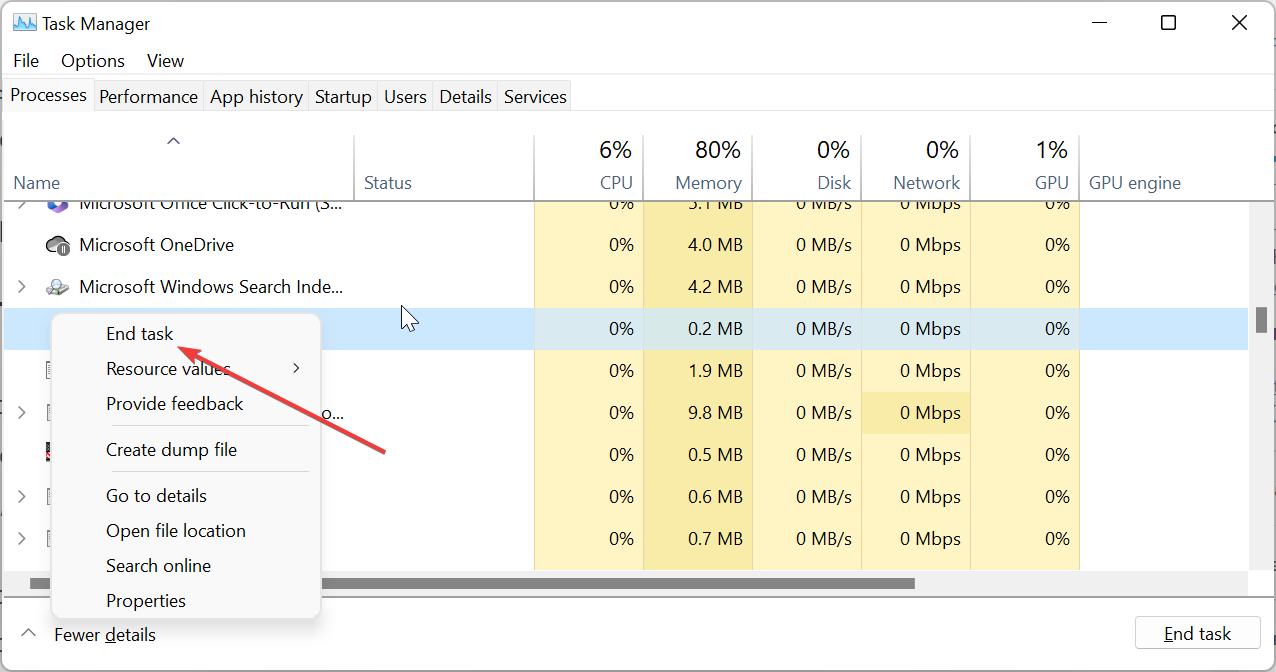1276x672 pixels.
Task: Switch to the Performance tab
Action: [148, 97]
